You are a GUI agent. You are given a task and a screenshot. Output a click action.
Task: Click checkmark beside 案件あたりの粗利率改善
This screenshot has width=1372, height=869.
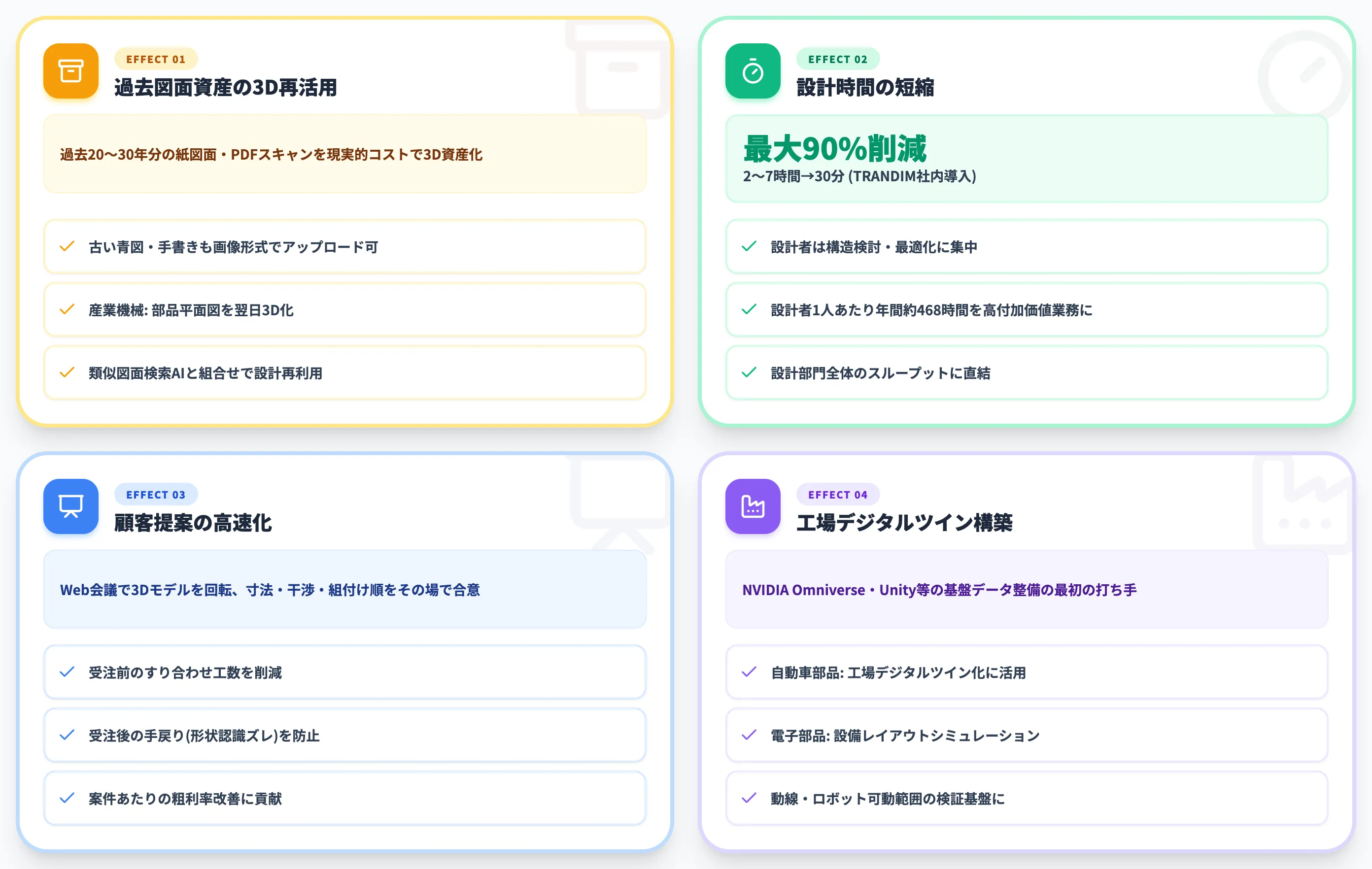(67, 799)
